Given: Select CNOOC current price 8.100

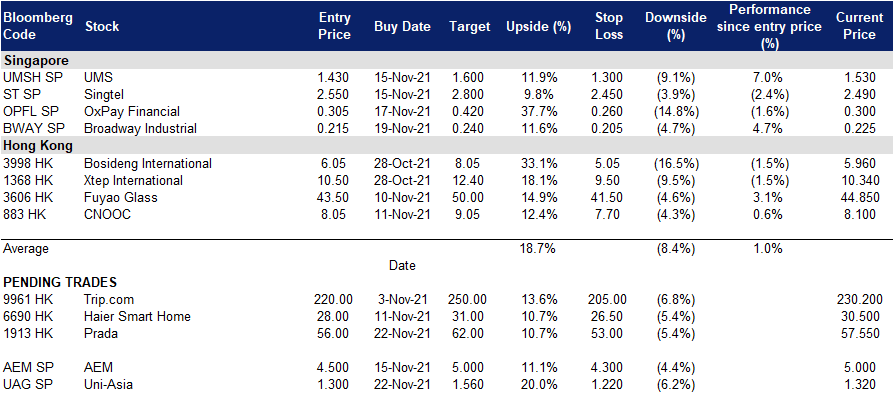Looking at the screenshot, I should pyautogui.click(x=859, y=215).
